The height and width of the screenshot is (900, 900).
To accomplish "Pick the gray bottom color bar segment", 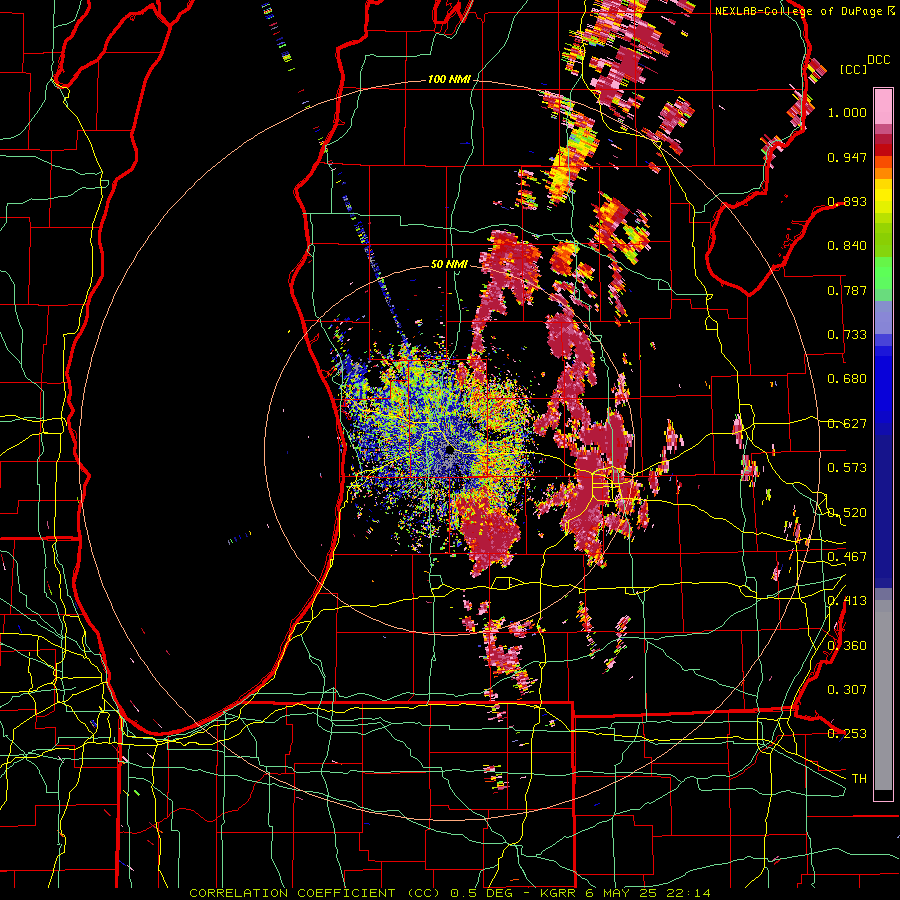I will click(883, 695).
